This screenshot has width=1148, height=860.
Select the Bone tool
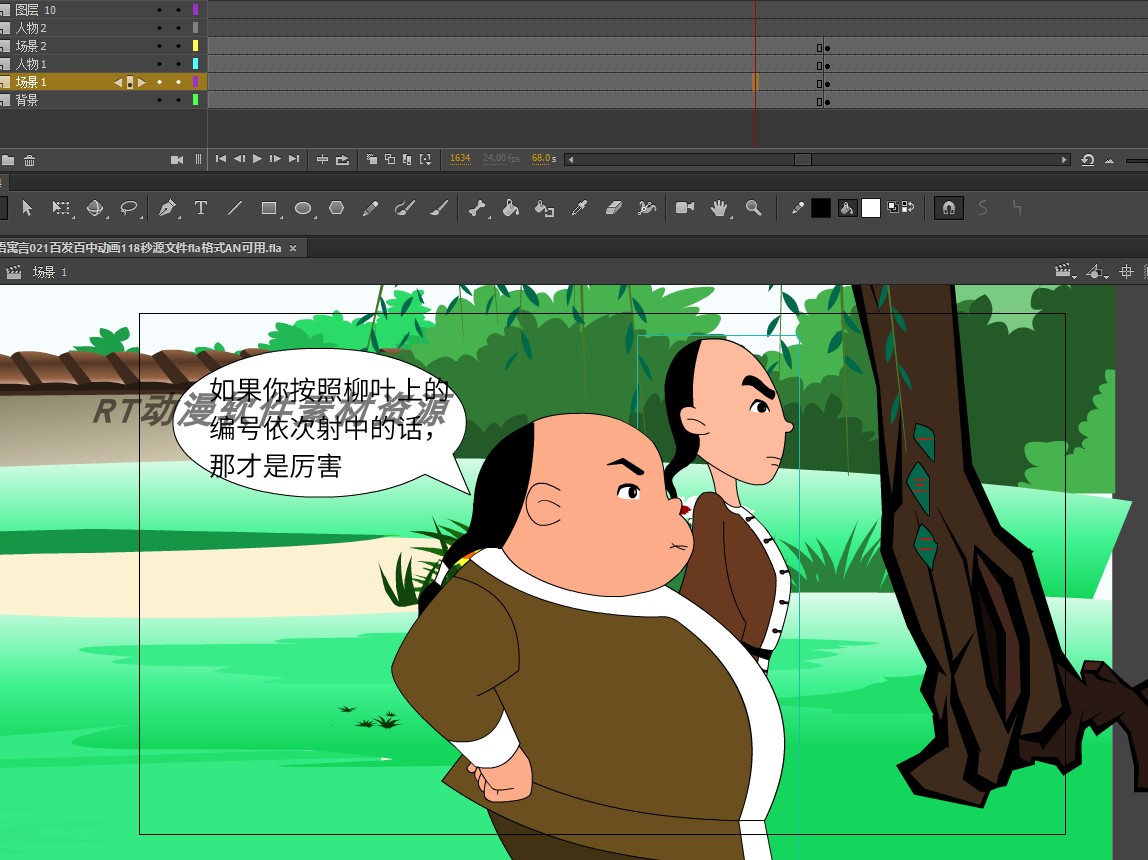(477, 209)
